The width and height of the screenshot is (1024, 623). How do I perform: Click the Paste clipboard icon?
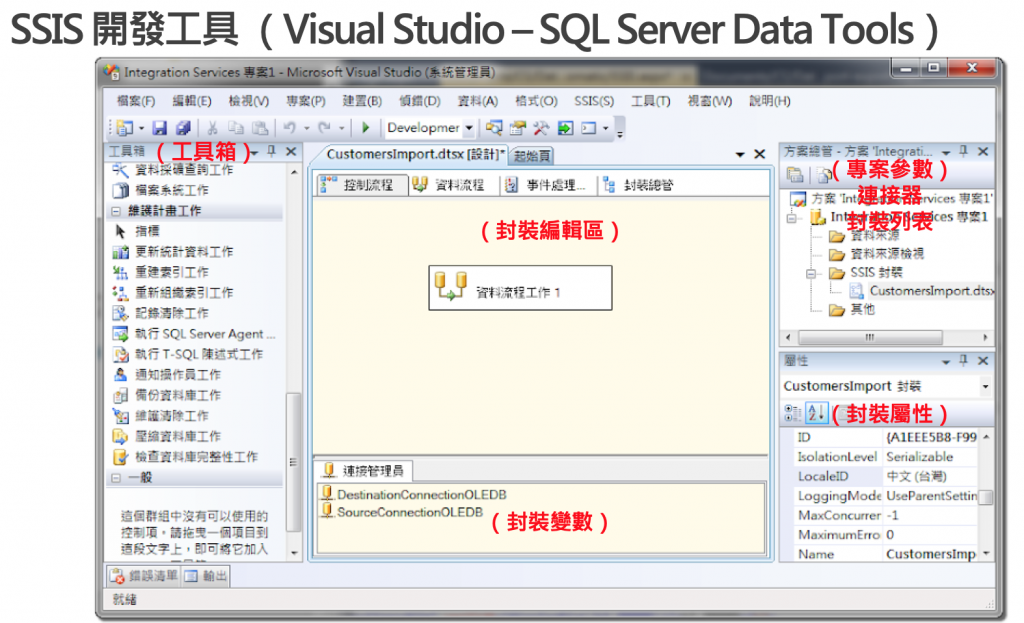coord(260,128)
